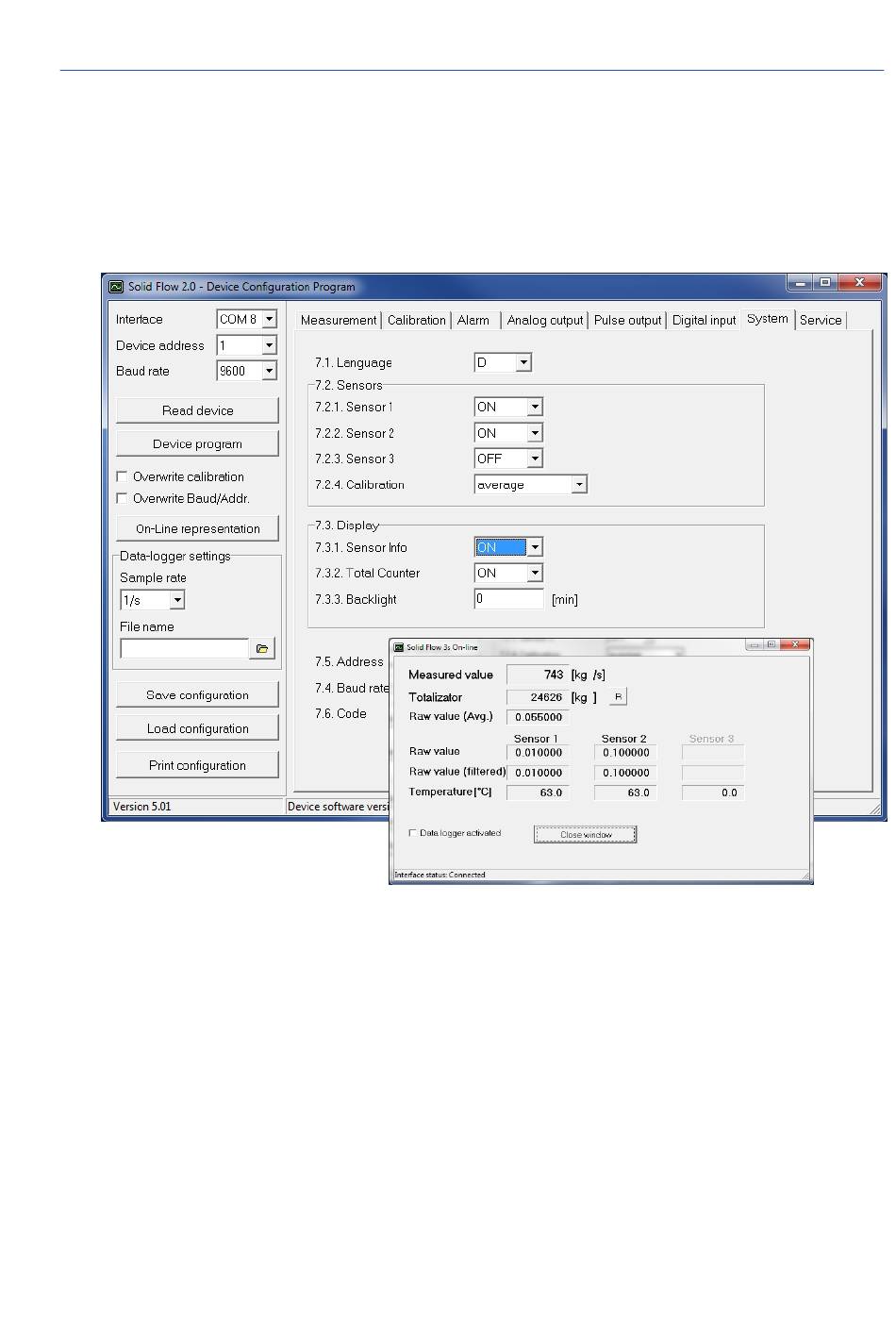Expand the 7.2.2 Sensor 2 dropdown
This screenshot has width=896, height=1318.
click(535, 433)
